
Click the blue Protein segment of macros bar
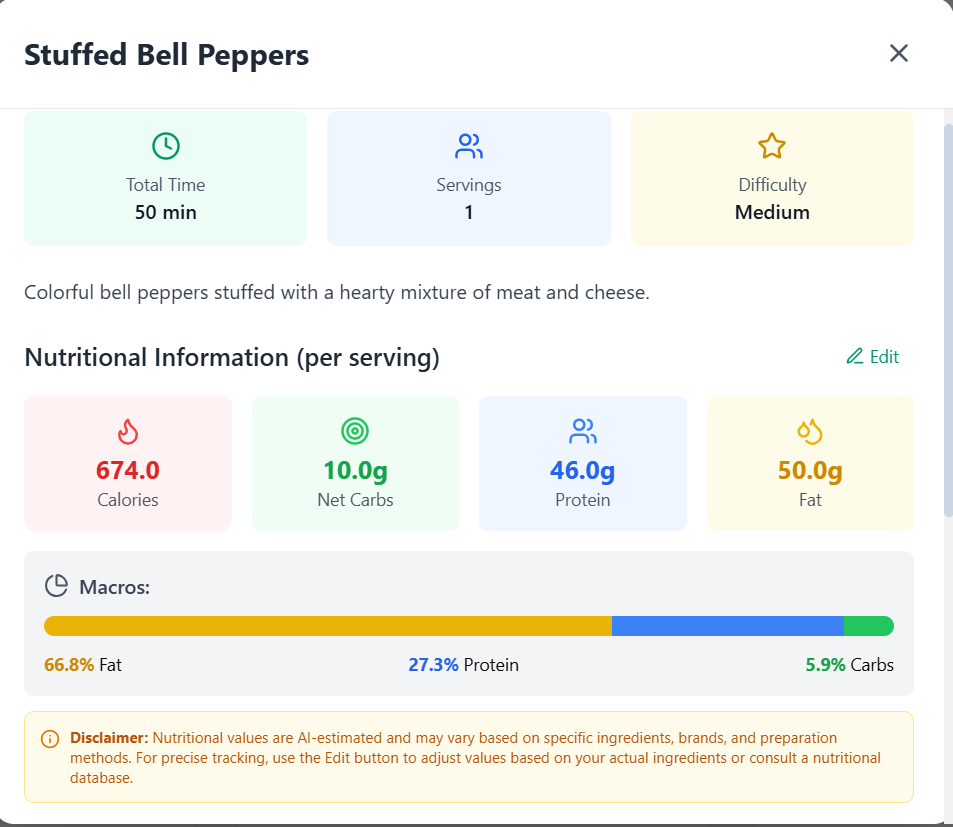coord(727,625)
